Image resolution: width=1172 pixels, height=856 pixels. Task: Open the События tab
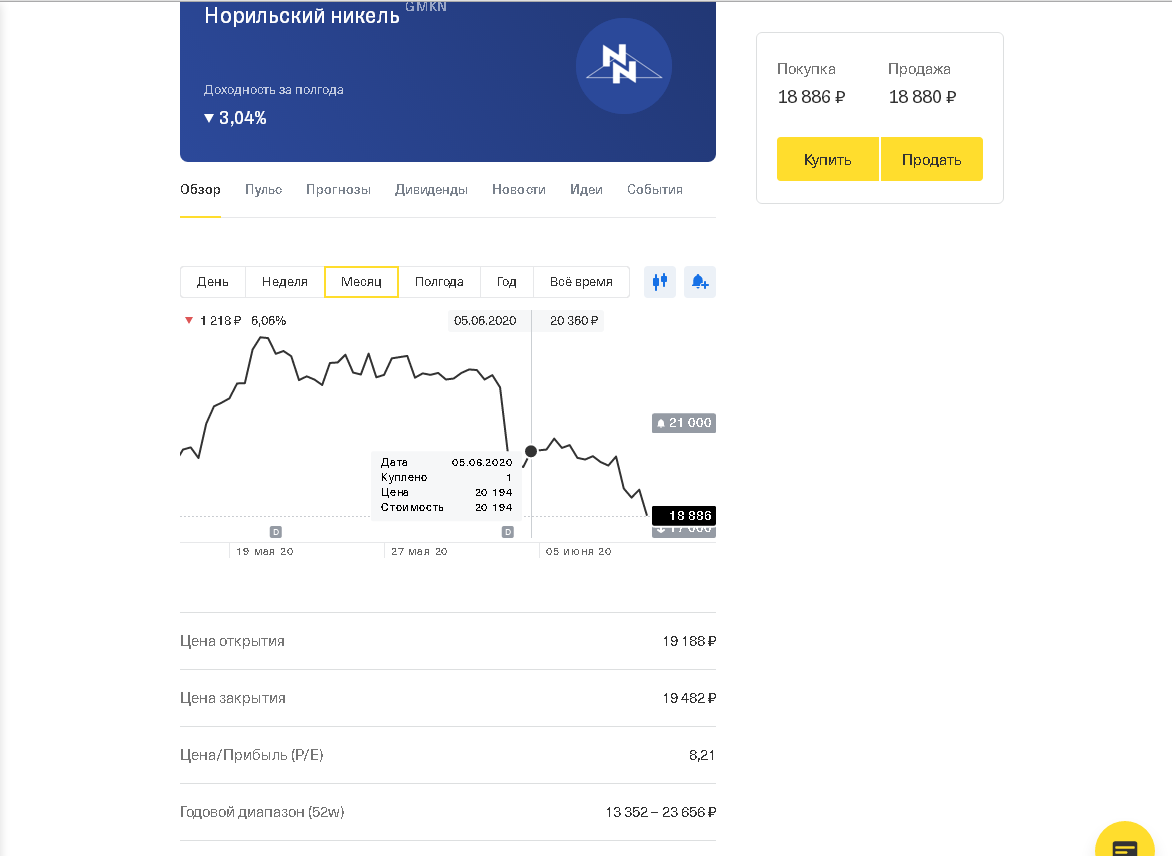654,190
